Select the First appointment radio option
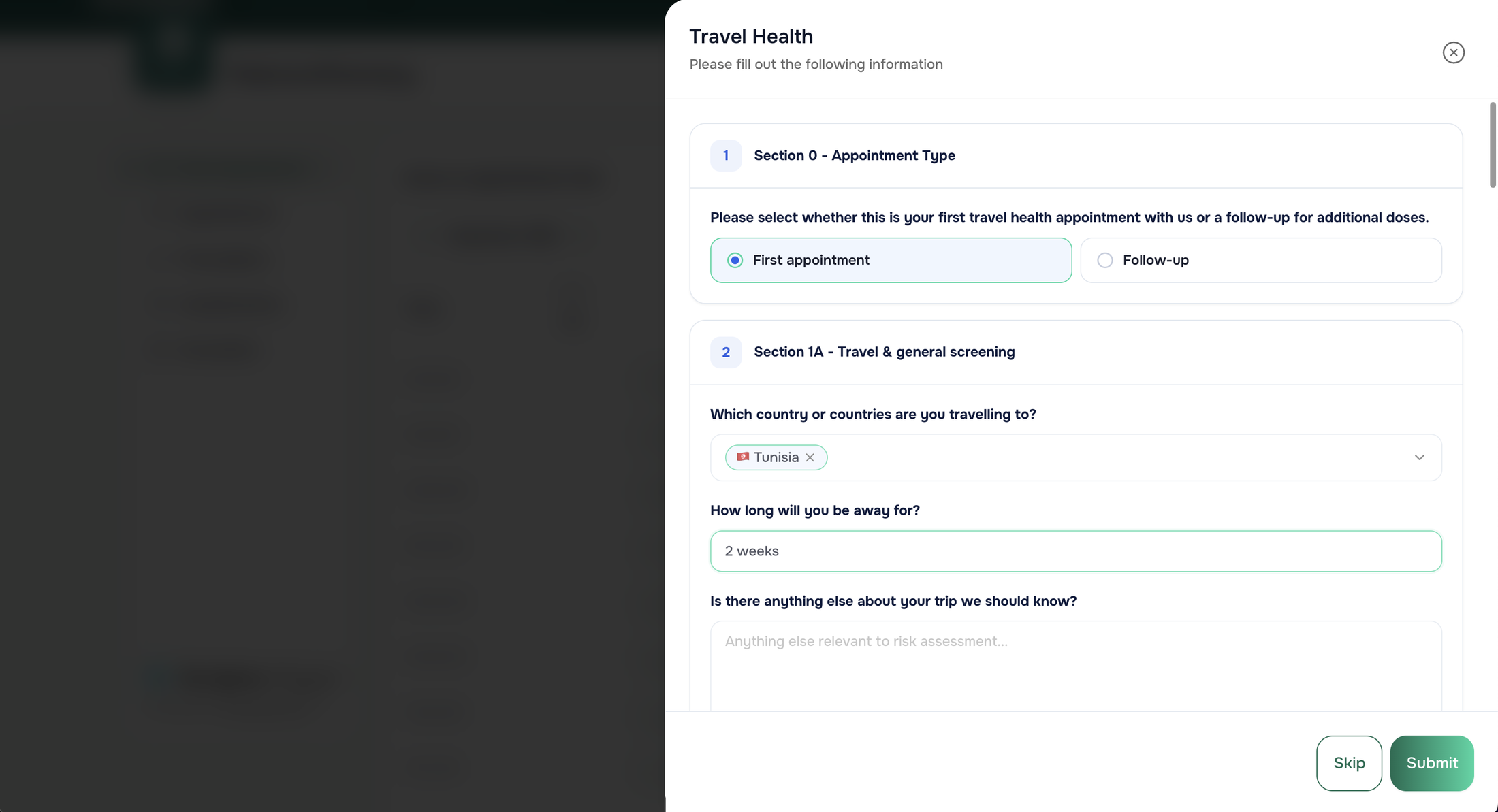 click(891, 260)
